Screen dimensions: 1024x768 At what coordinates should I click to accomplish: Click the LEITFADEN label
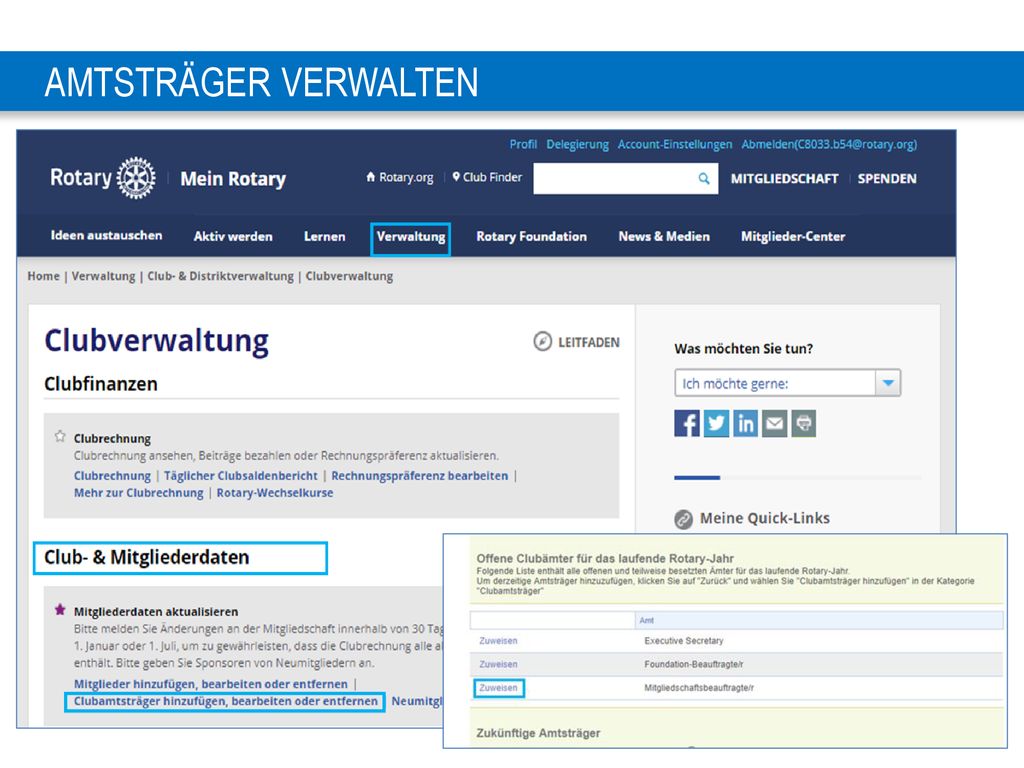pyautogui.click(x=588, y=342)
